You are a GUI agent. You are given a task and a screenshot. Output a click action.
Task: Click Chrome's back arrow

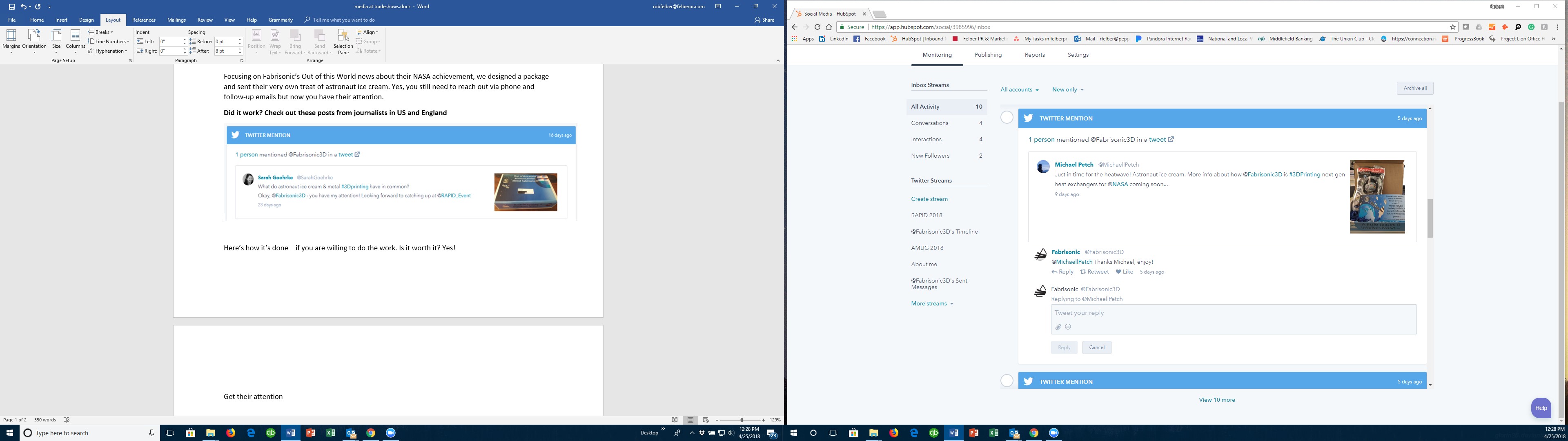794,27
